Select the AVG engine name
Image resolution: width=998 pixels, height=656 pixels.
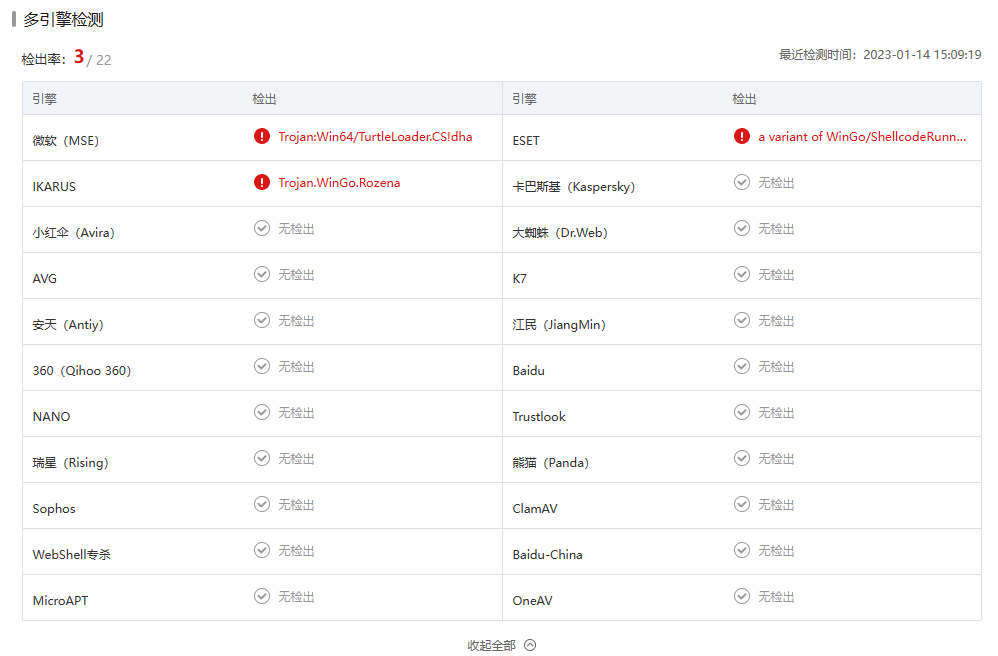[x=45, y=279]
